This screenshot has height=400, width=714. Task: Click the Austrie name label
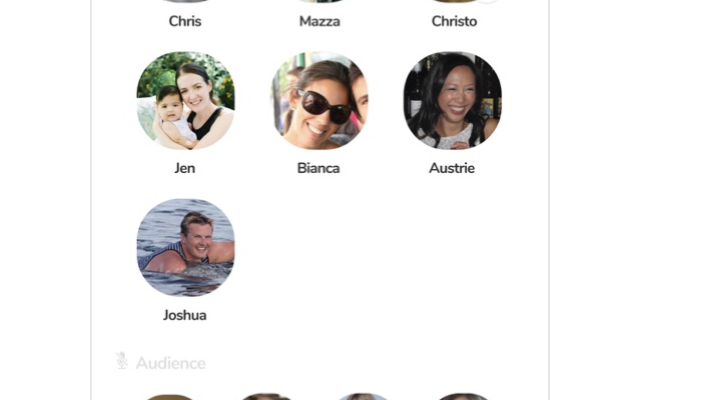tap(452, 168)
